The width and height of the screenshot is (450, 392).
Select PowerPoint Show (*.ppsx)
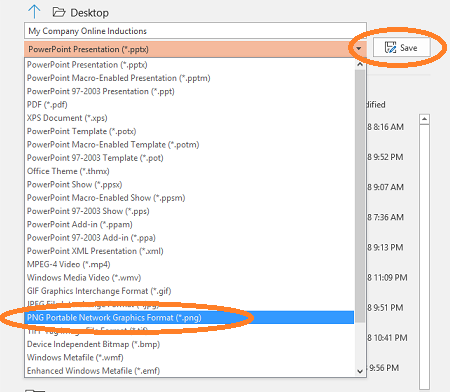[x=190, y=185]
